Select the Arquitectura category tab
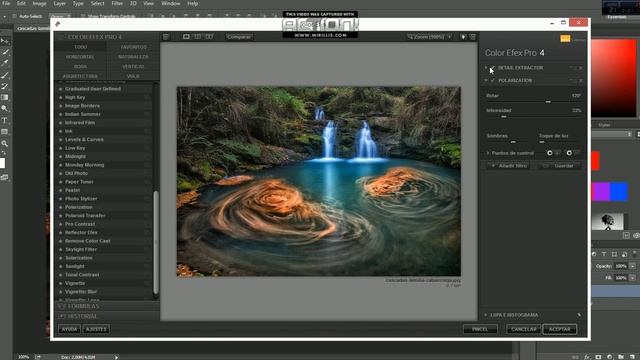Image resolution: width=640 pixels, height=360 pixels. pyautogui.click(x=80, y=76)
